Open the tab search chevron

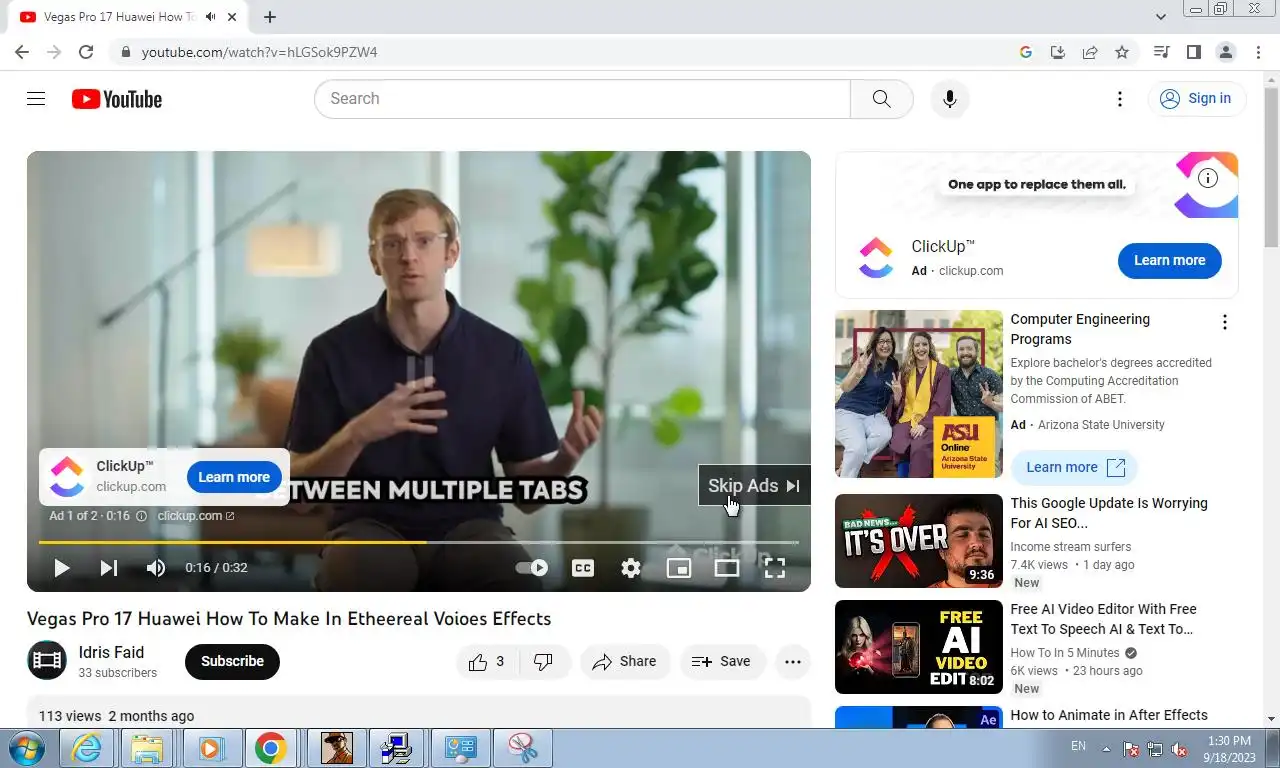pos(1161,17)
